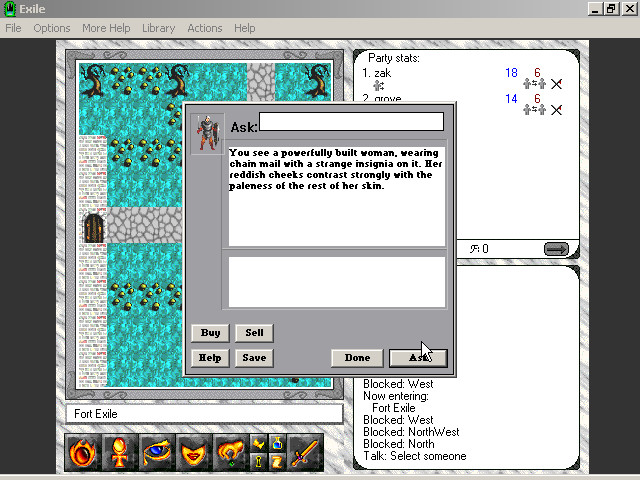
Task: Open the Actions menu
Action: (x=205, y=28)
